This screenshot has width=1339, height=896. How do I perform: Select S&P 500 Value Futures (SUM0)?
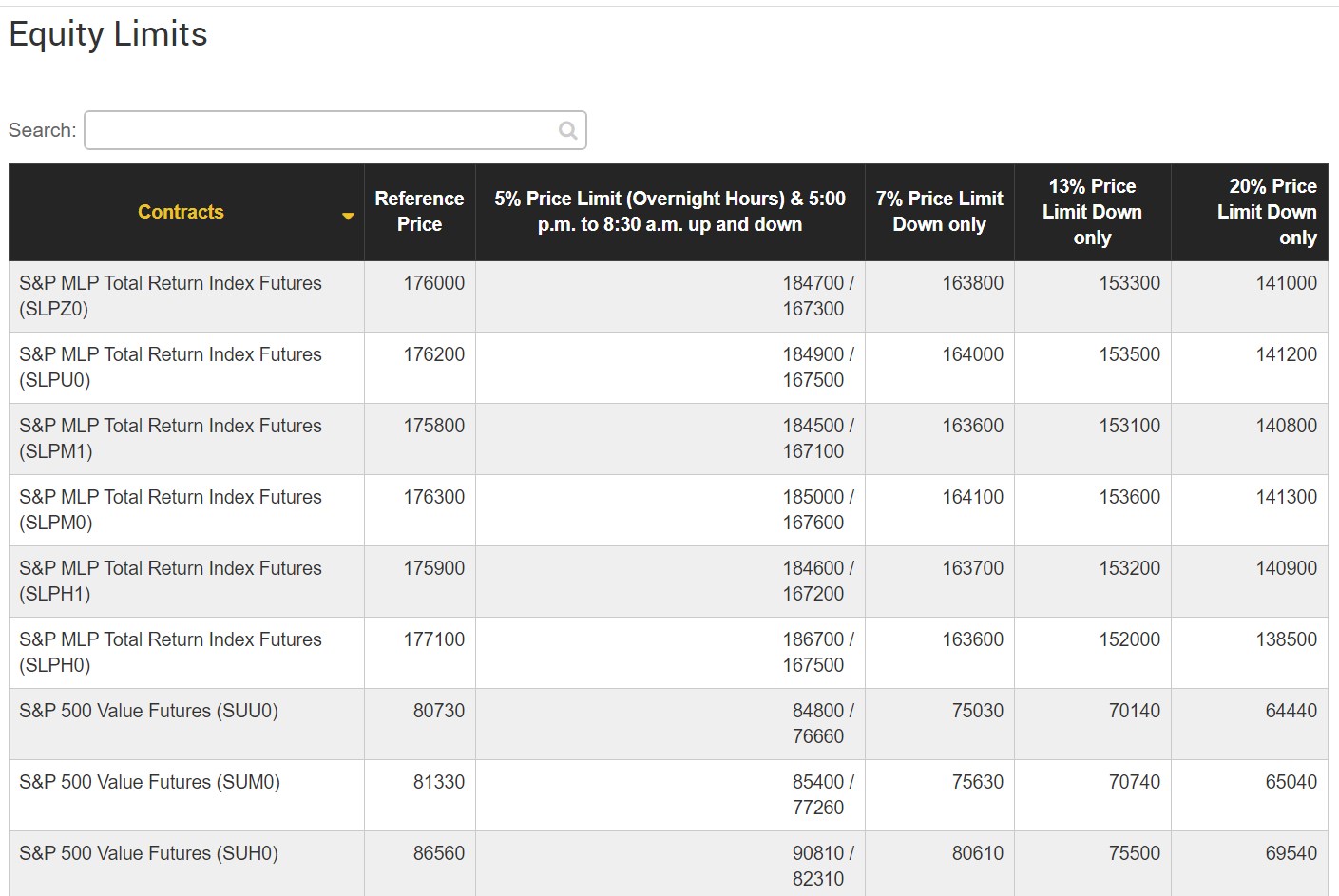coord(150,782)
